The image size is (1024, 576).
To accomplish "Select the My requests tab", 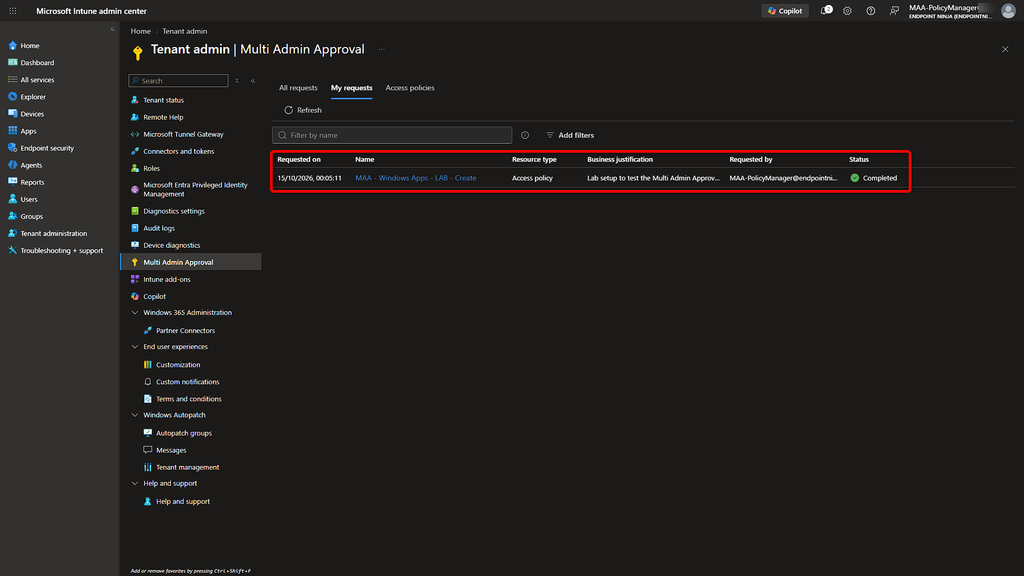I will tap(351, 88).
